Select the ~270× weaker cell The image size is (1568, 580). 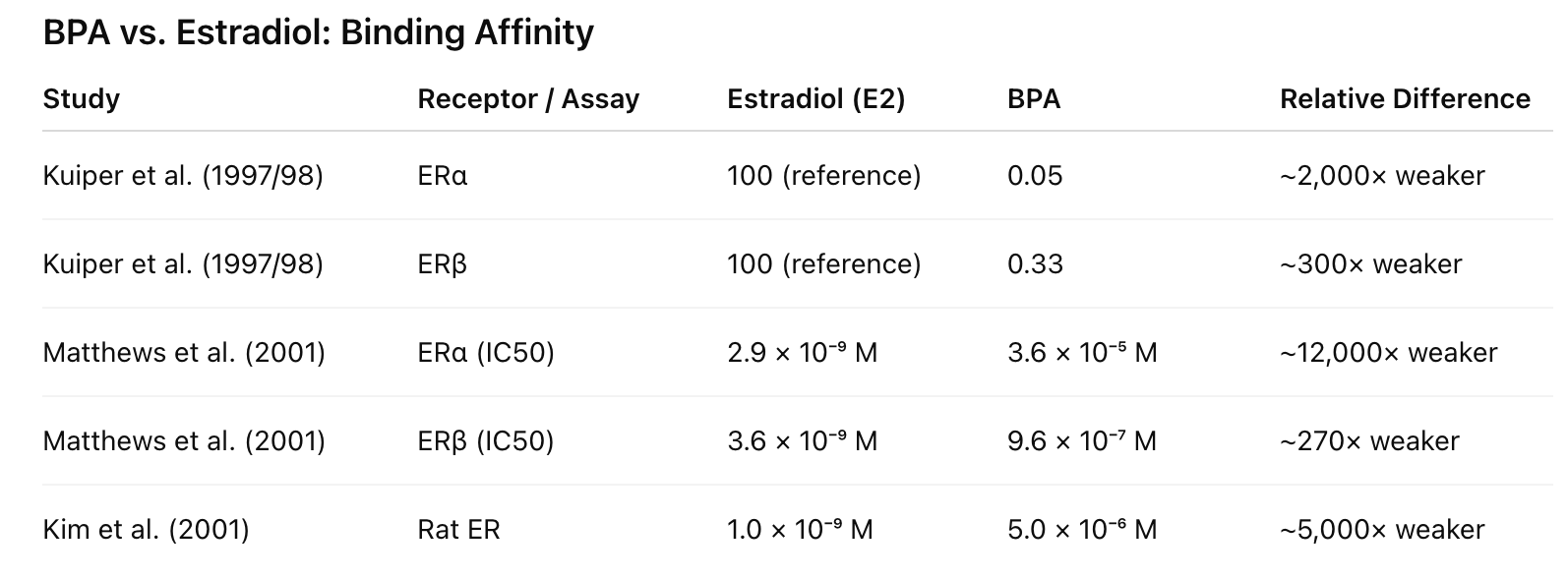pos(1369,441)
